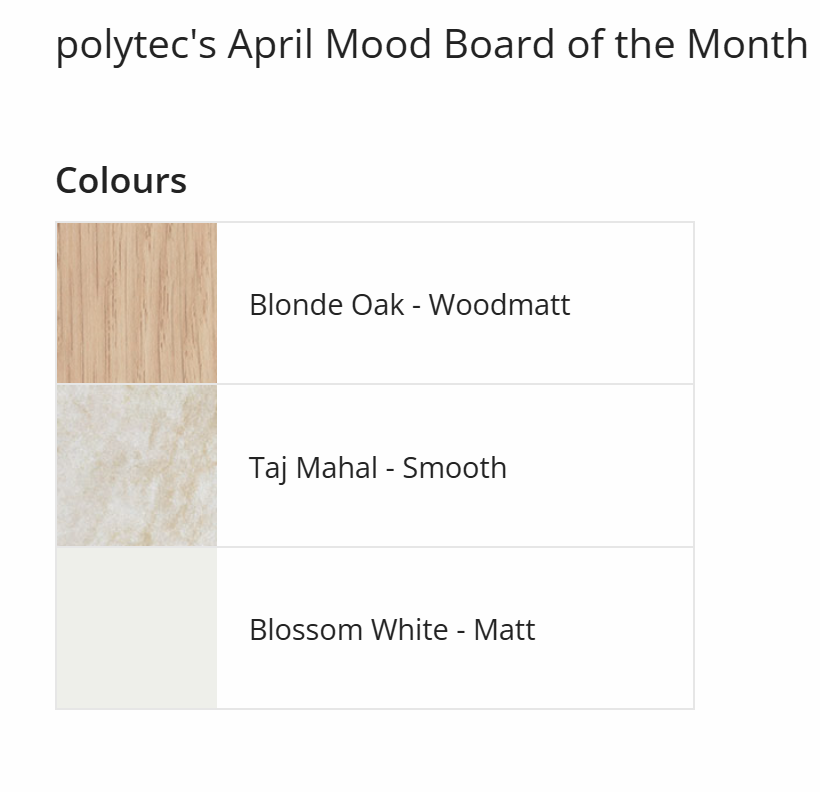The width and height of the screenshot is (820, 792).
Task: Click the "Smooth" finish text
Action: [454, 468]
